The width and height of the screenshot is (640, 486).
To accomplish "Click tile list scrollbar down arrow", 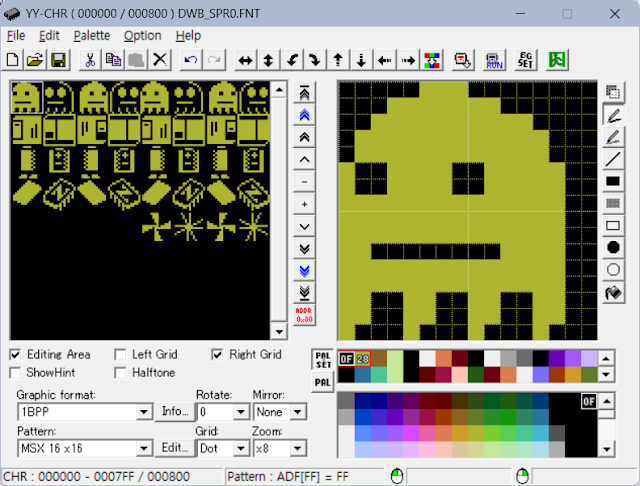I will [x=279, y=332].
